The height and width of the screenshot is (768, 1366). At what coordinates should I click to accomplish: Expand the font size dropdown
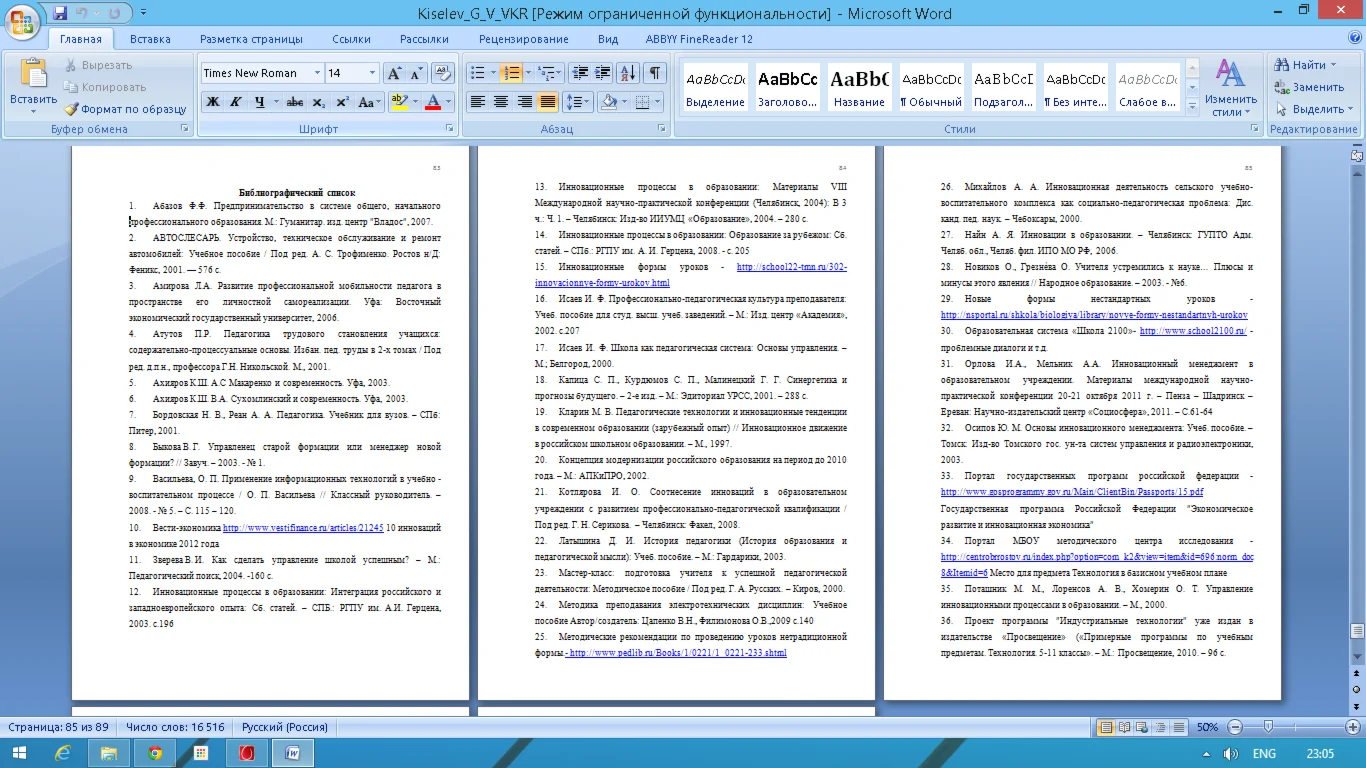click(x=372, y=73)
